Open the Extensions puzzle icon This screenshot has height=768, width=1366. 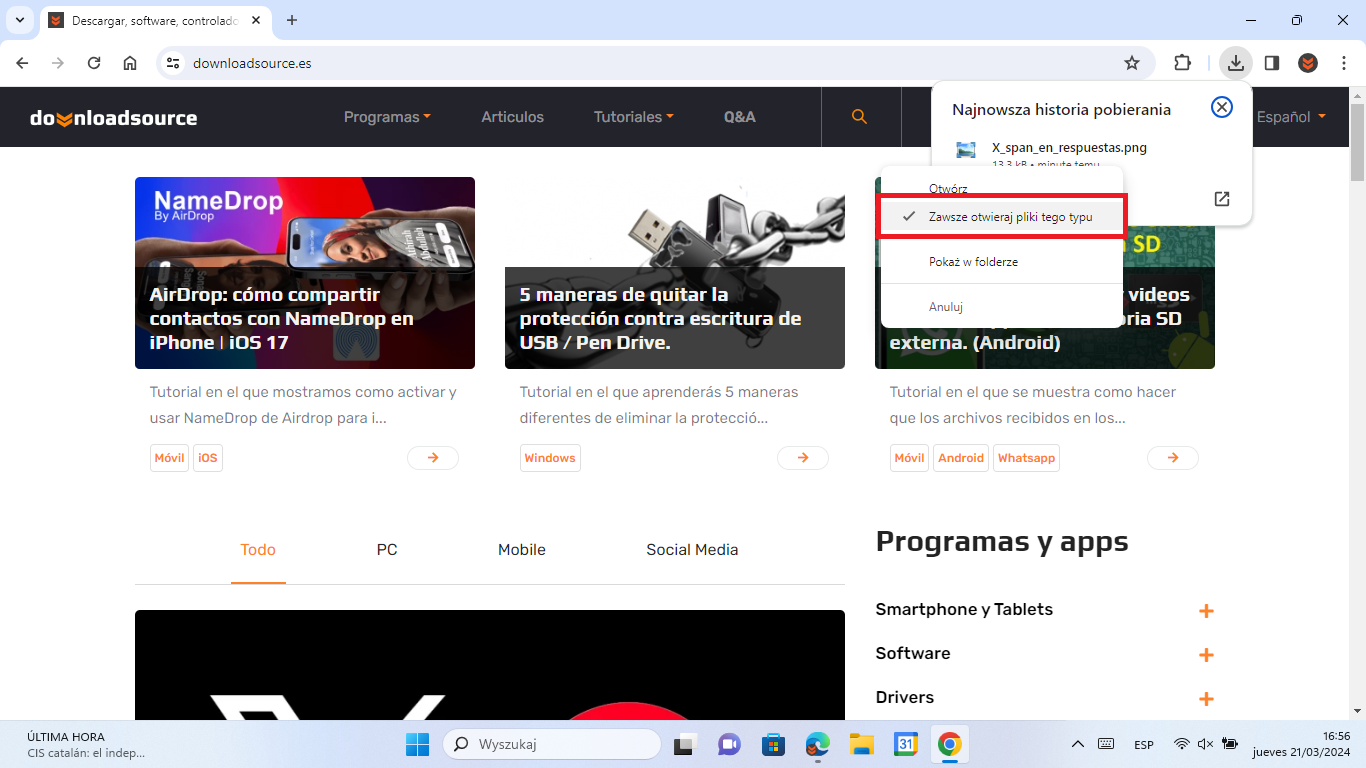pyautogui.click(x=1182, y=63)
